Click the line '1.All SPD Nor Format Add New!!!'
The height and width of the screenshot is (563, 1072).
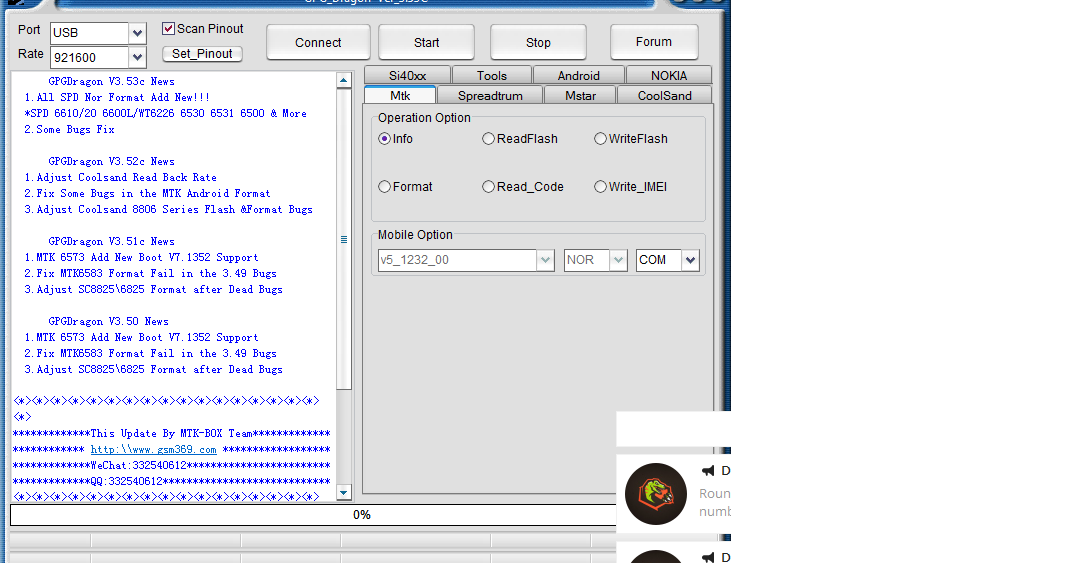tap(117, 98)
